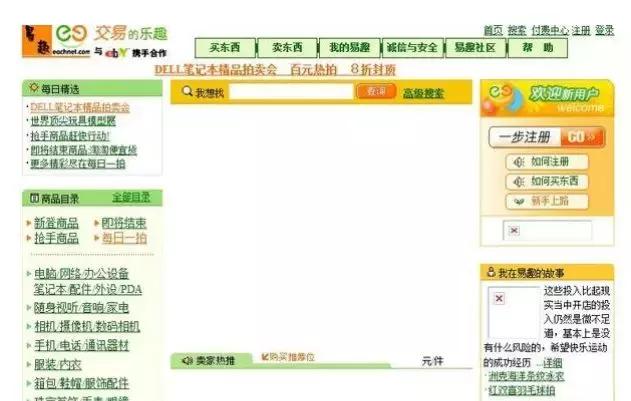Open 服装/内衣 category
Viewport: 631px width, 401px height.
58,364
